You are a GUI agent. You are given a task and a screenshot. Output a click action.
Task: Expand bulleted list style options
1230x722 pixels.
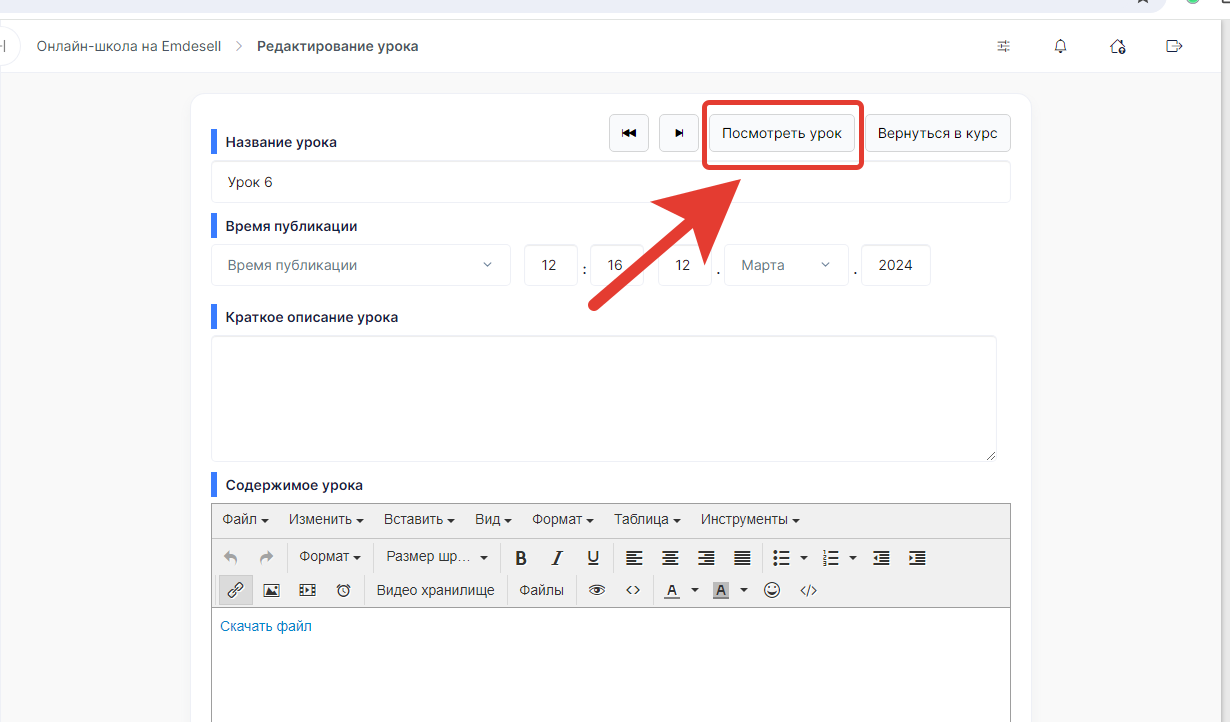(804, 558)
